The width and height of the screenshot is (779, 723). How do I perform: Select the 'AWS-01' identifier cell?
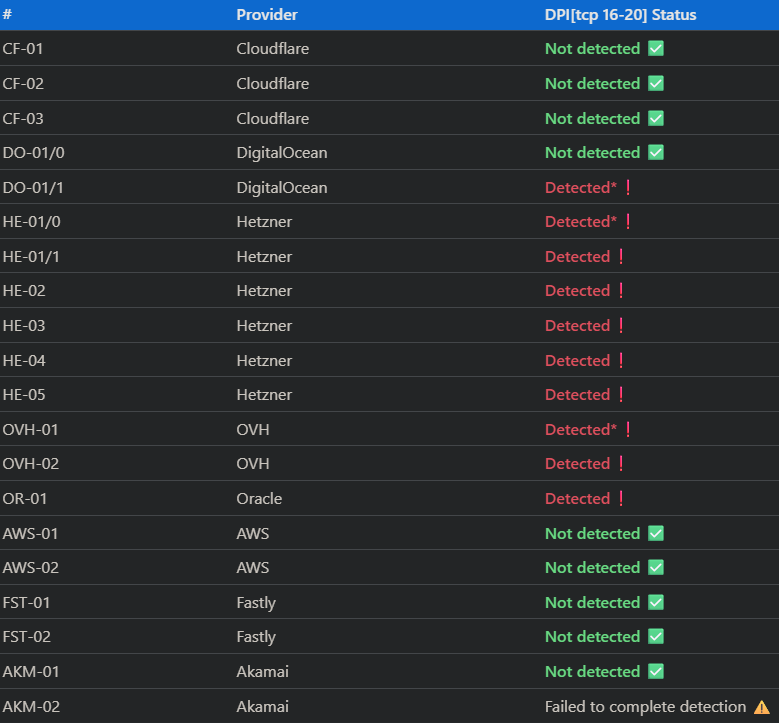pos(30,533)
